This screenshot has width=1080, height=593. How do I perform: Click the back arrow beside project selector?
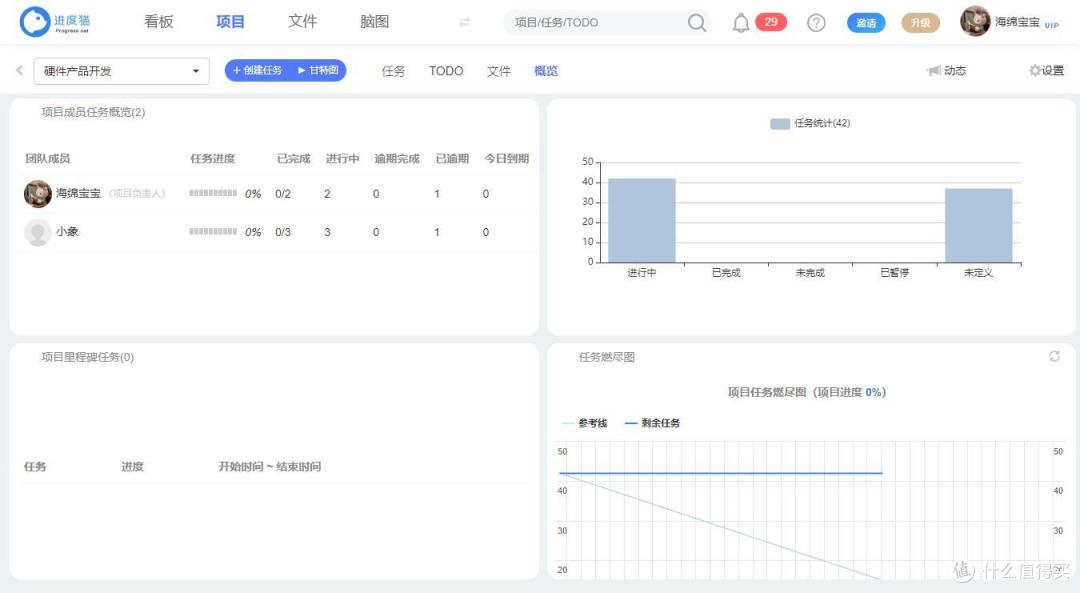pos(19,70)
